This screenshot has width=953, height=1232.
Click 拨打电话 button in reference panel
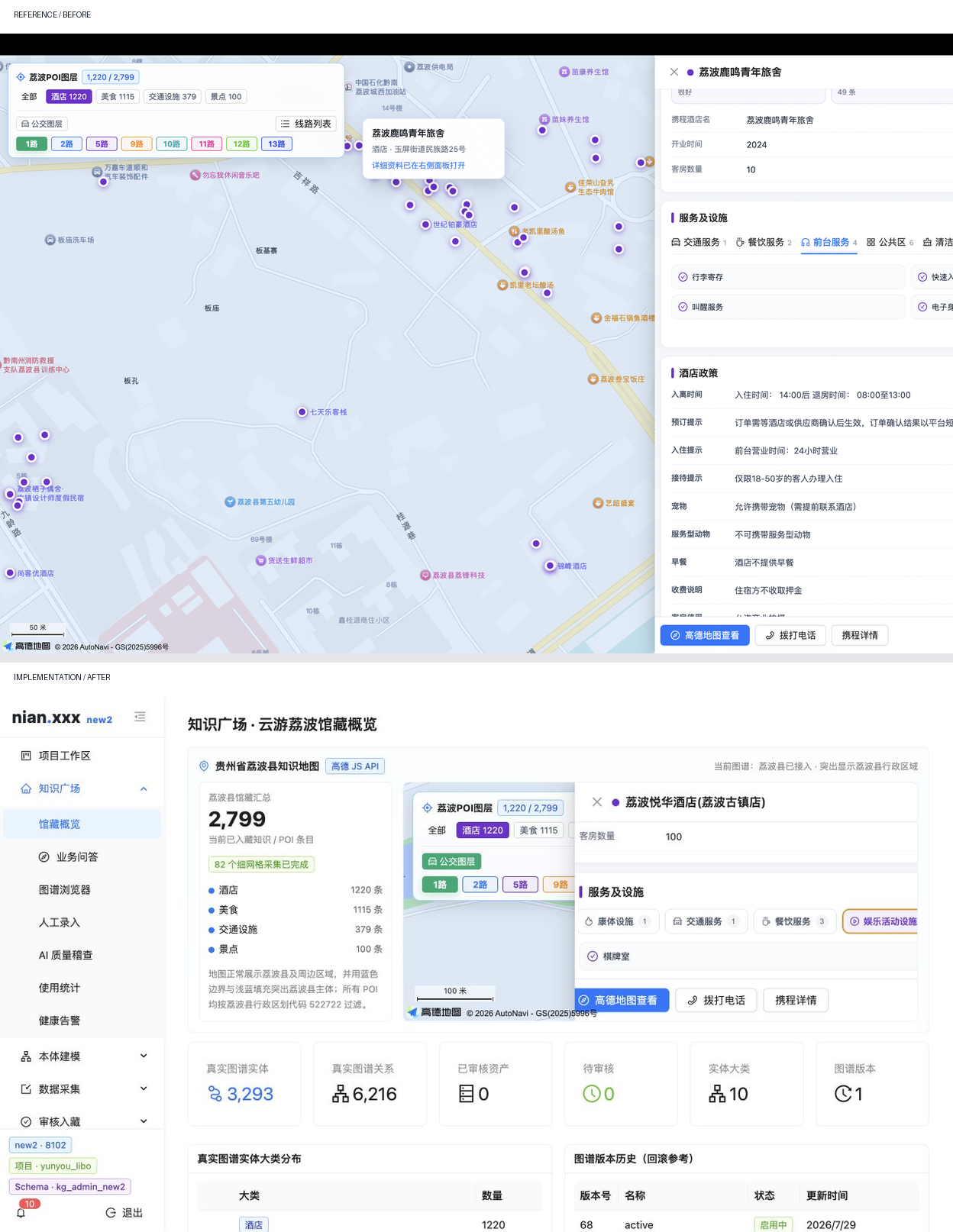790,635
